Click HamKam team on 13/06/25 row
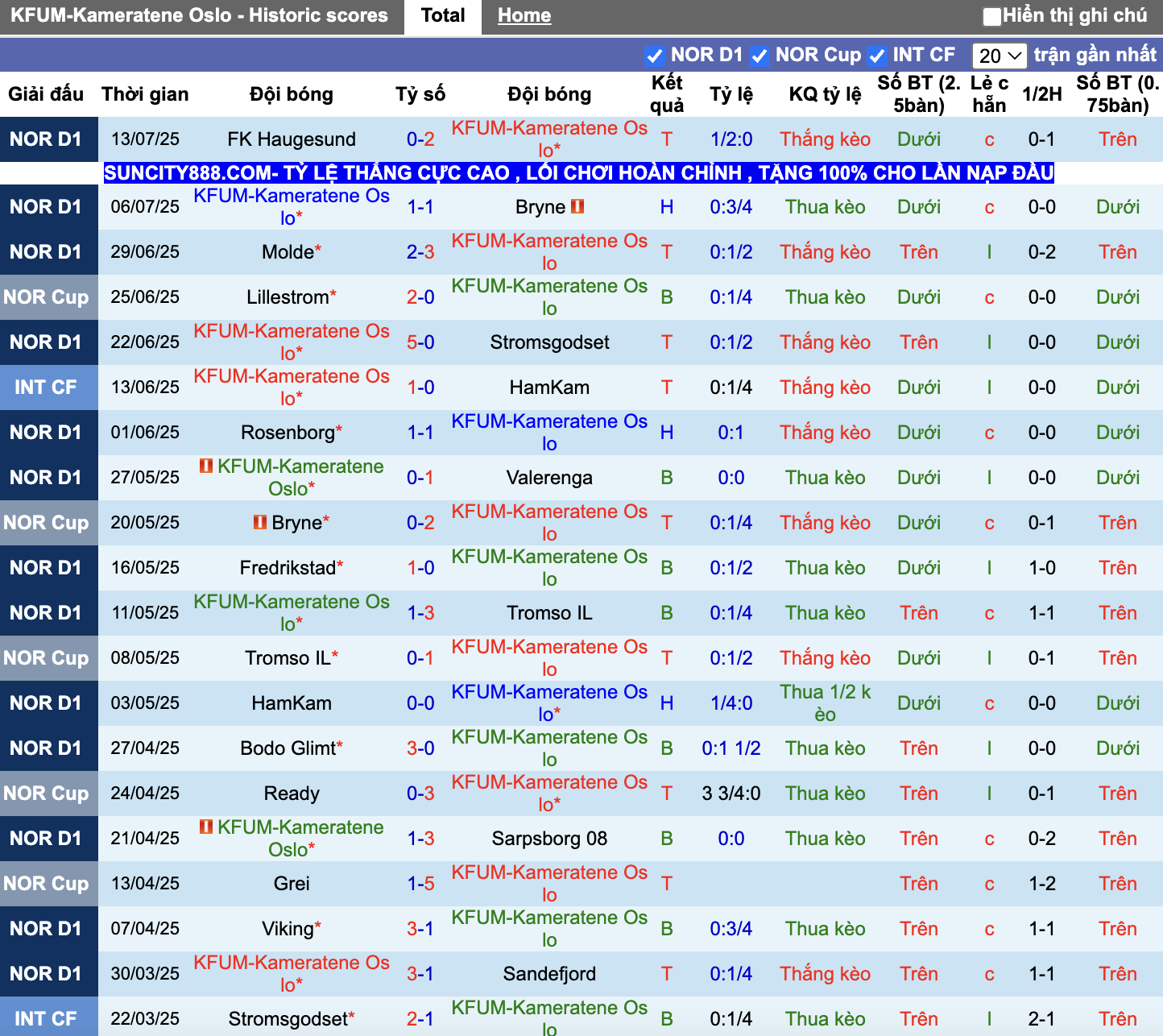The image size is (1163, 1036). click(x=549, y=387)
